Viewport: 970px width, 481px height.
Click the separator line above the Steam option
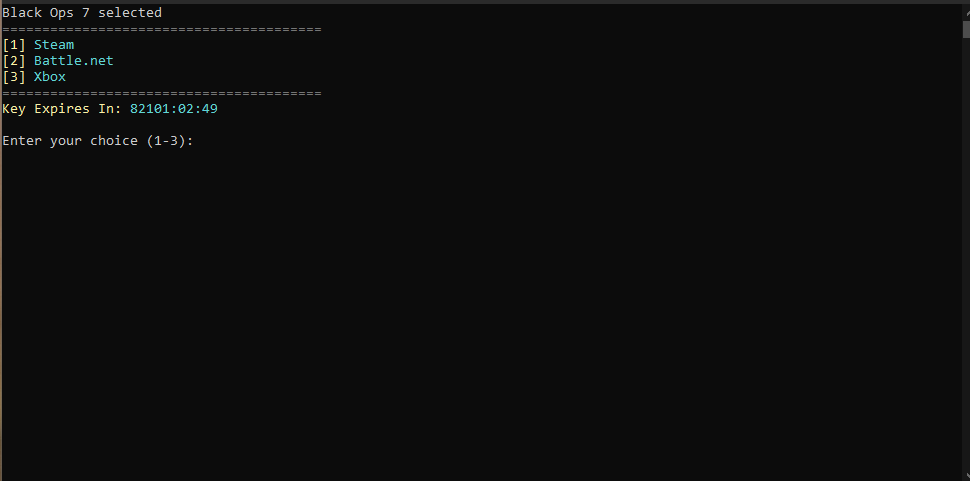[x=162, y=29]
